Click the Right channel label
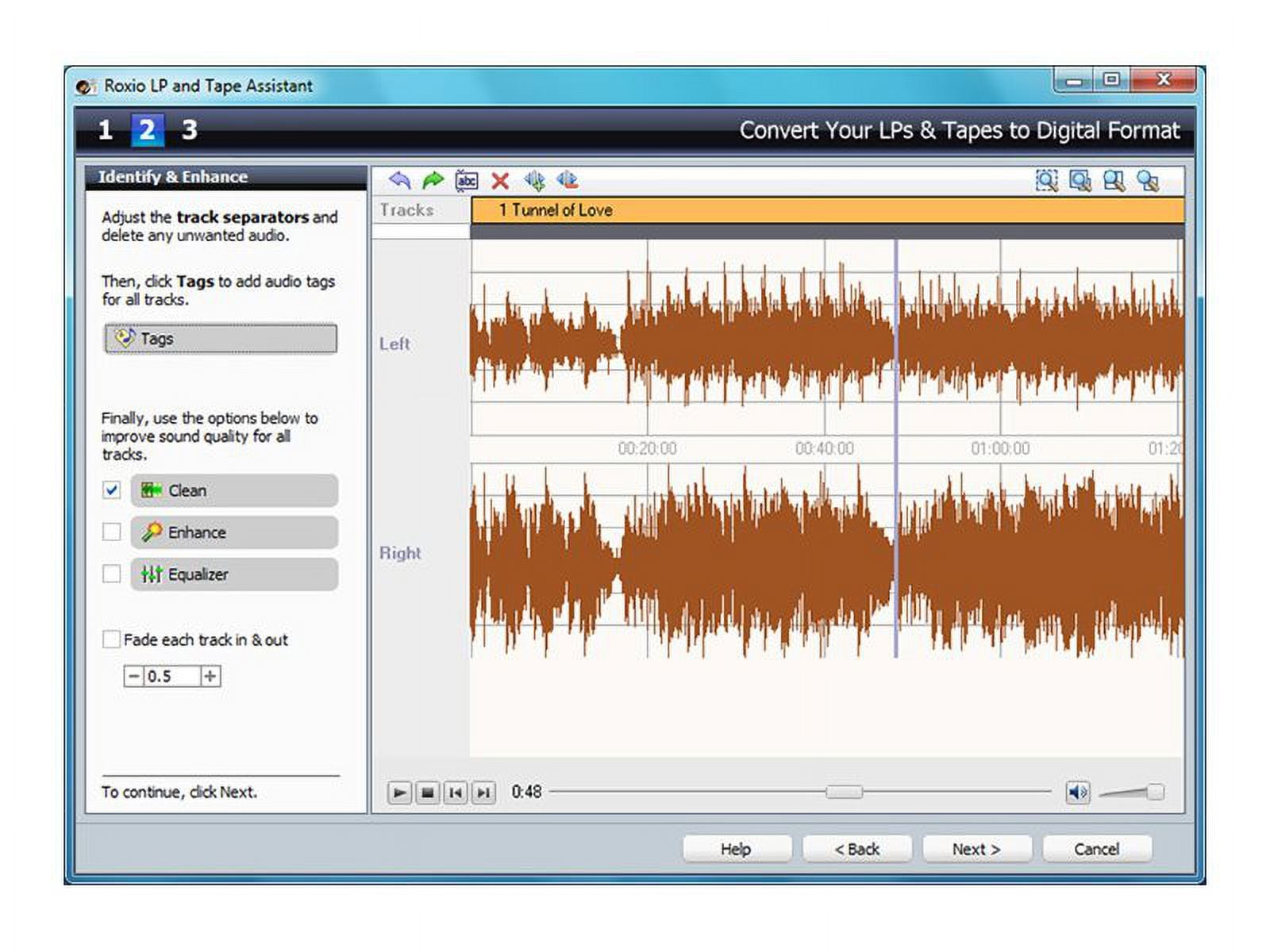This screenshot has height=952, width=1270. [400, 553]
